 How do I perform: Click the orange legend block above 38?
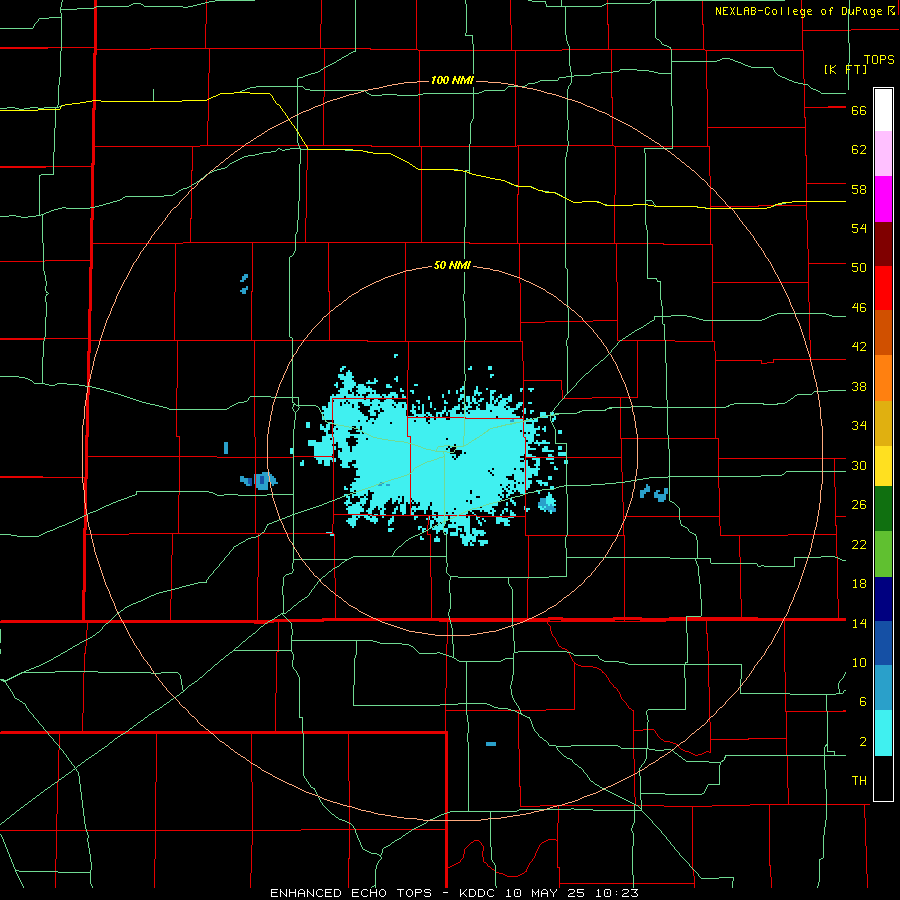click(883, 378)
